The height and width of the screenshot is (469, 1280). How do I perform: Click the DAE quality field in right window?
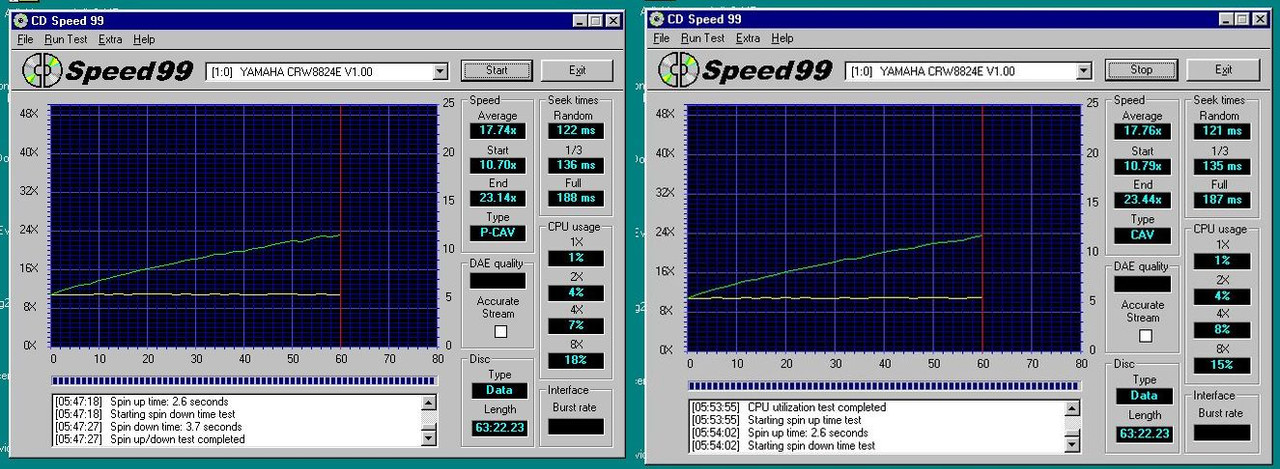(1142, 284)
